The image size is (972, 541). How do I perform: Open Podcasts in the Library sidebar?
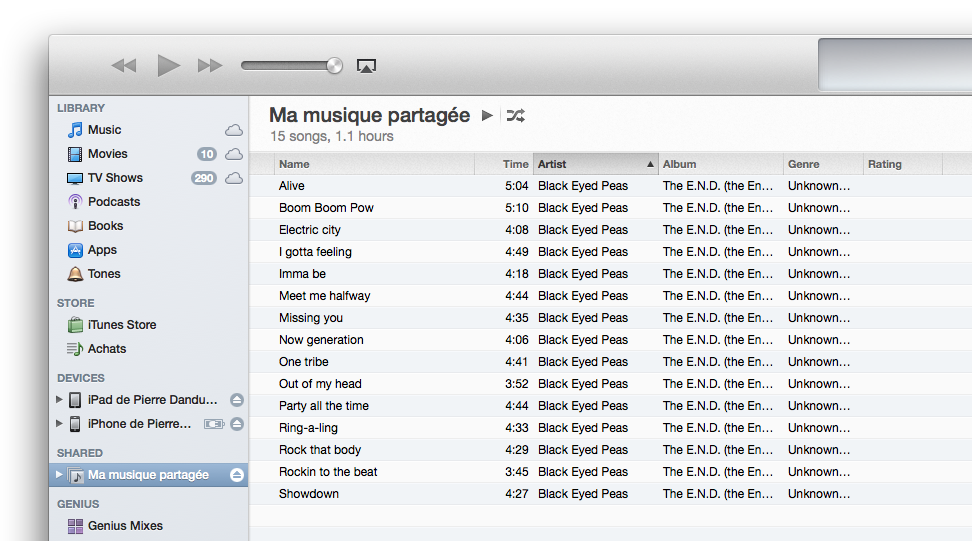[113, 202]
